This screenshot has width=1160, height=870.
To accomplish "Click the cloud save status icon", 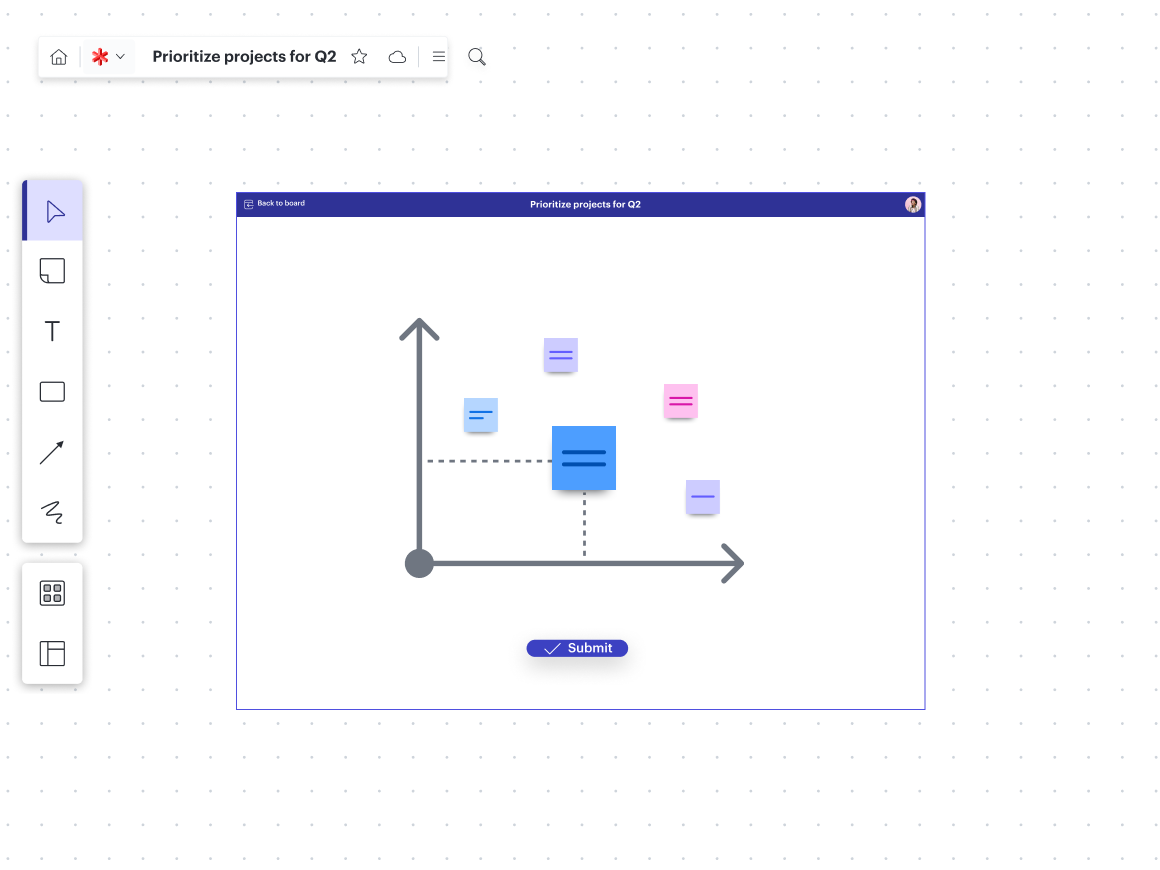I will tap(397, 57).
